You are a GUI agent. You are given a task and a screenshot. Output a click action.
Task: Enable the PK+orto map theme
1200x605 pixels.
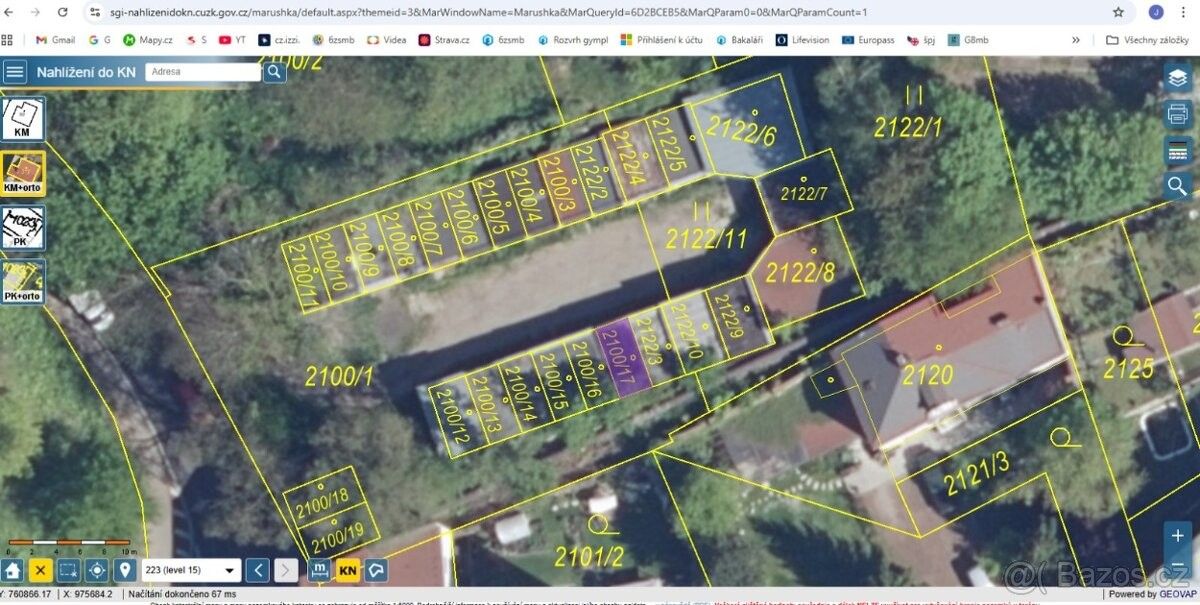[x=23, y=282]
